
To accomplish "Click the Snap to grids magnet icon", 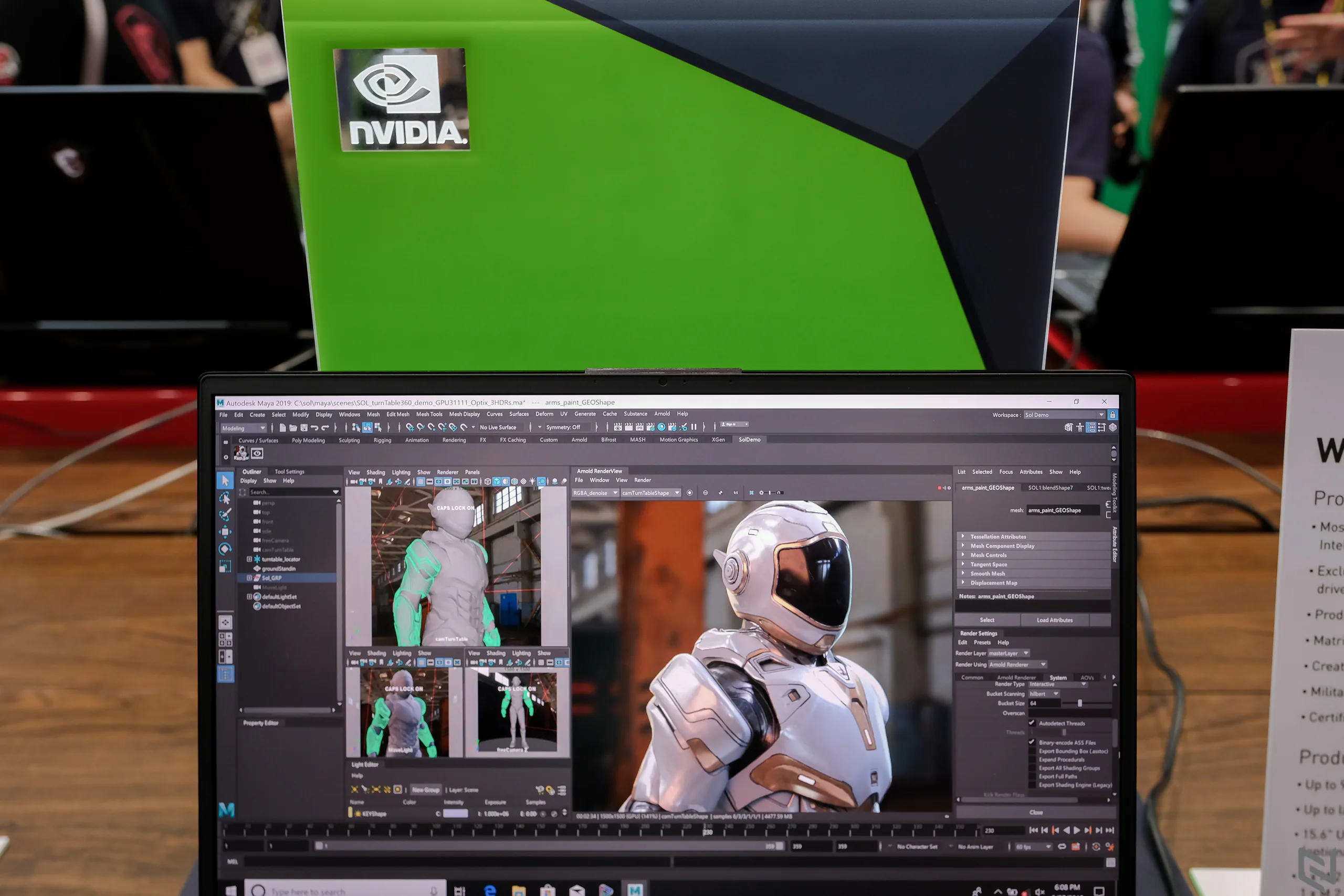I will (409, 427).
